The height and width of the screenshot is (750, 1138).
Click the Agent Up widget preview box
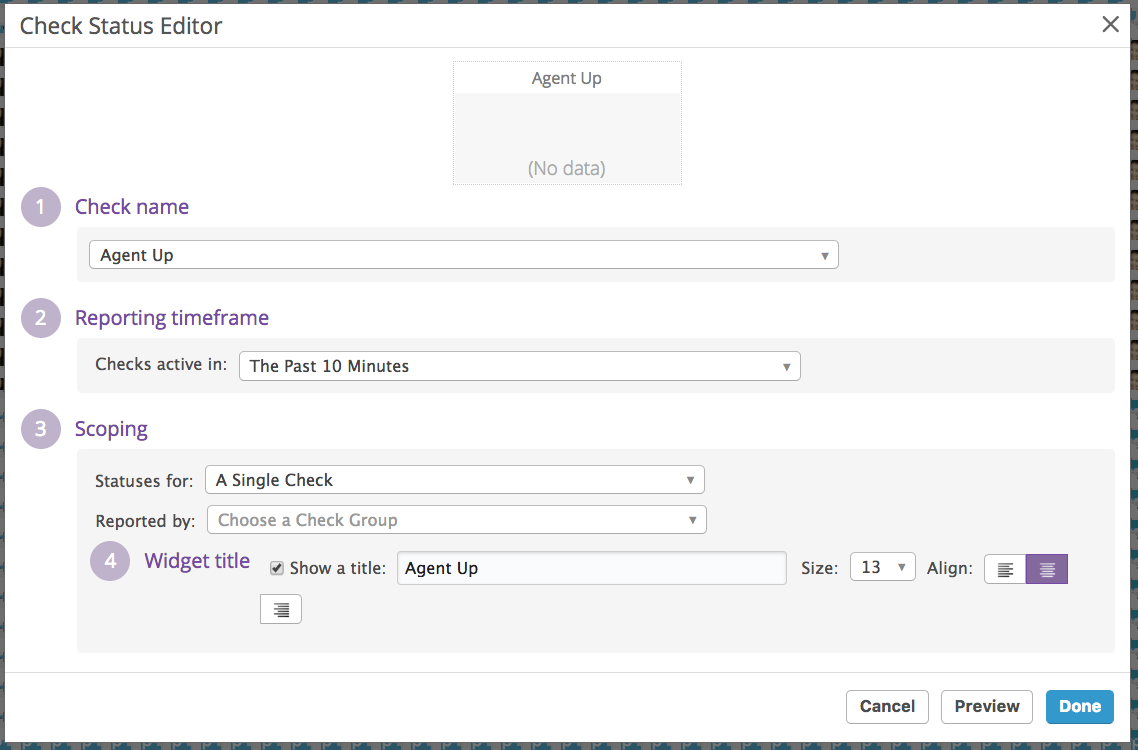pos(567,123)
